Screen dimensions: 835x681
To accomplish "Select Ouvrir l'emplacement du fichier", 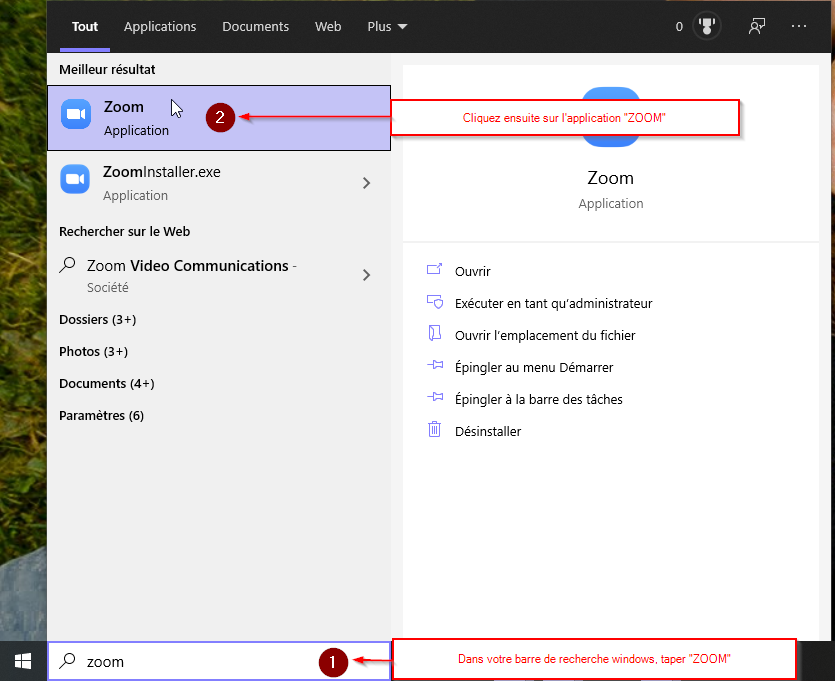I will tap(544, 335).
